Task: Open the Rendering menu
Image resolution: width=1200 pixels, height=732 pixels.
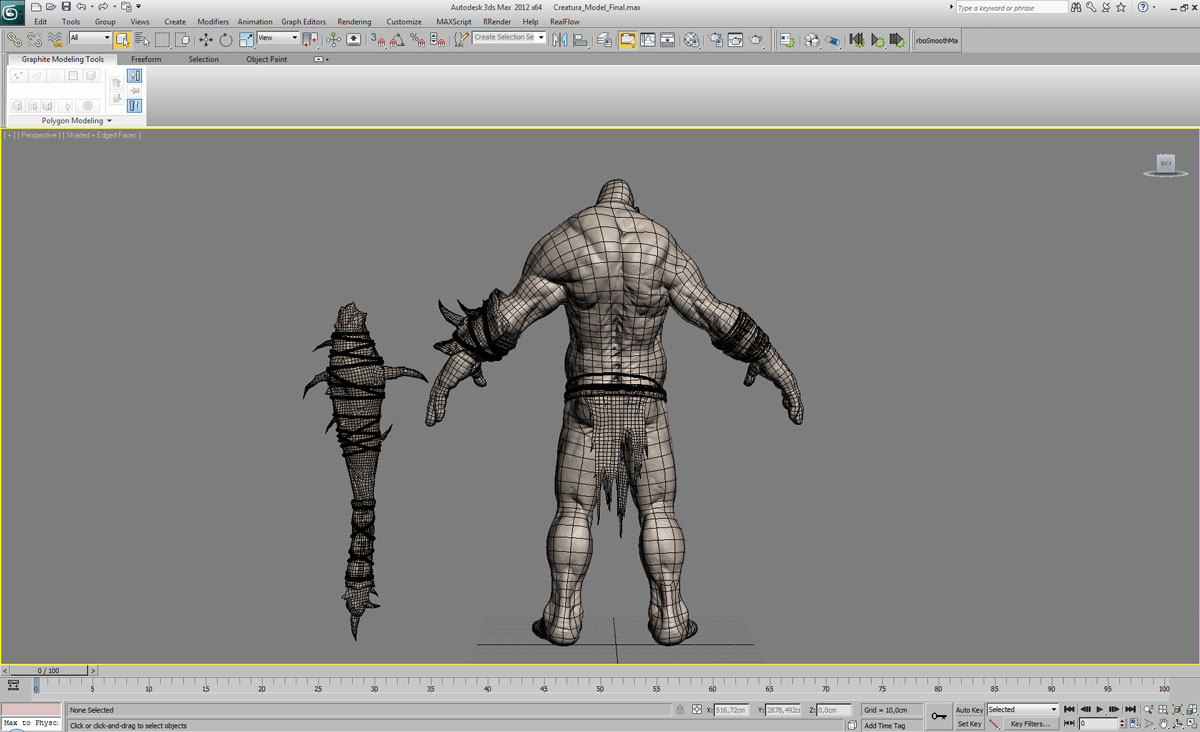Action: point(354,22)
